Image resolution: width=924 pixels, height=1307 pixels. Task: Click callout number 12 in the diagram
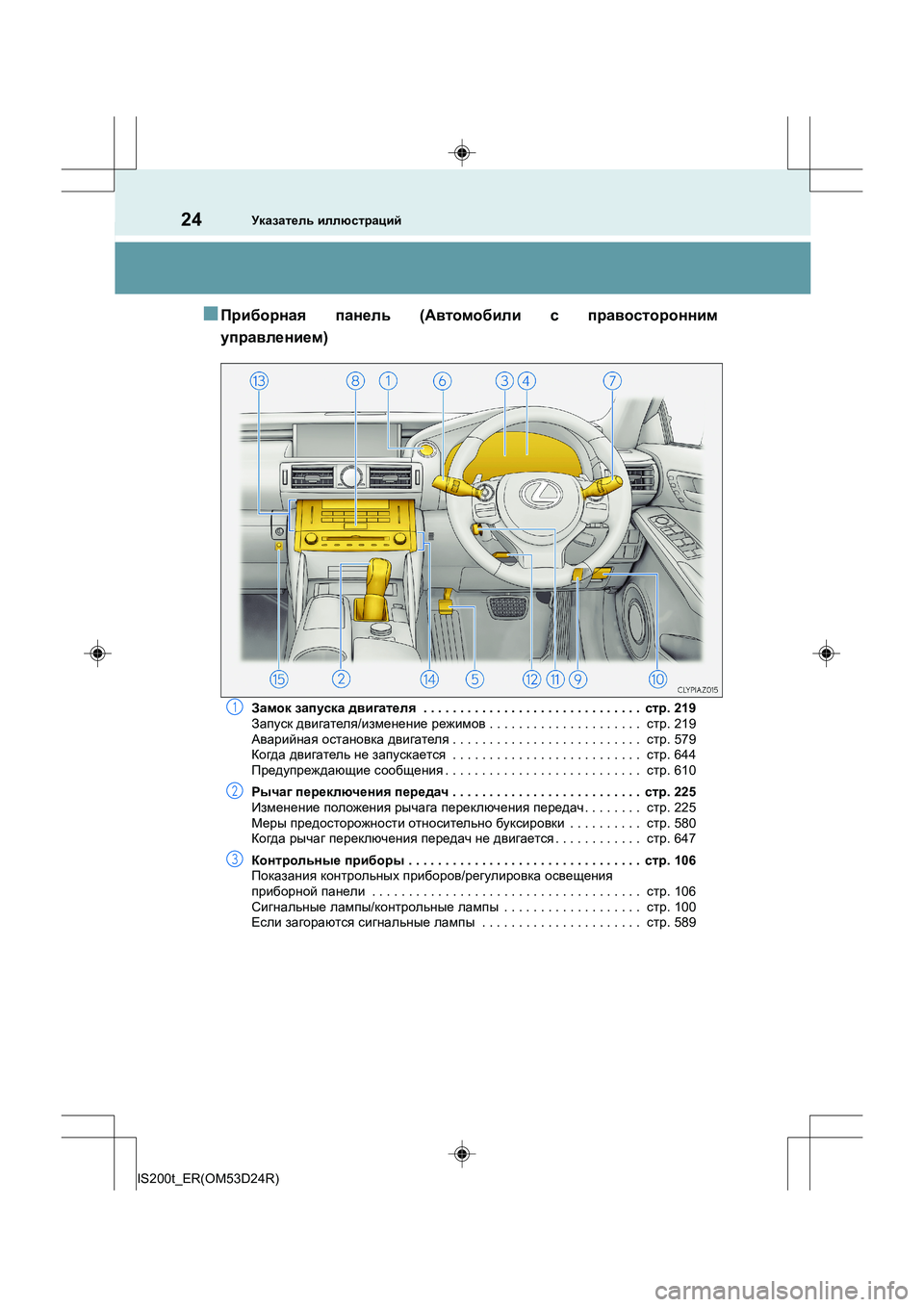coord(531,679)
